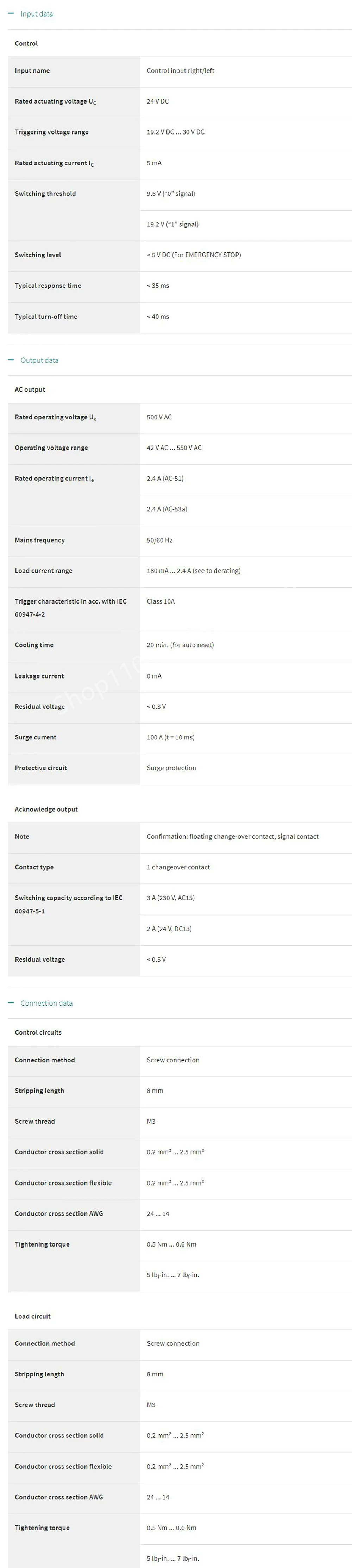The height and width of the screenshot is (1568, 352).
Task: Collapse the Output data section heading
Action: (x=39, y=360)
